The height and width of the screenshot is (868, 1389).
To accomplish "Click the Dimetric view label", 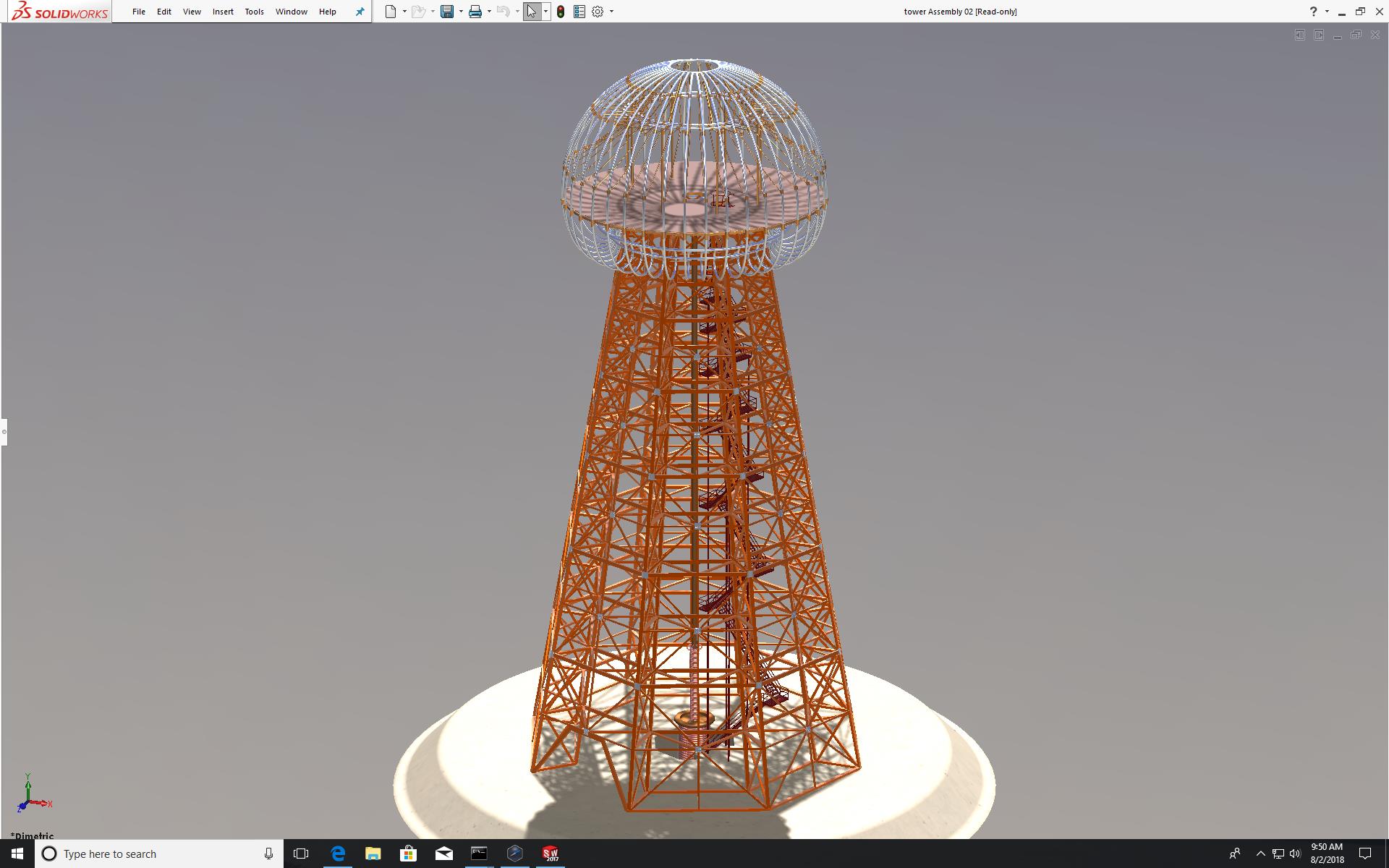I will coord(33,835).
